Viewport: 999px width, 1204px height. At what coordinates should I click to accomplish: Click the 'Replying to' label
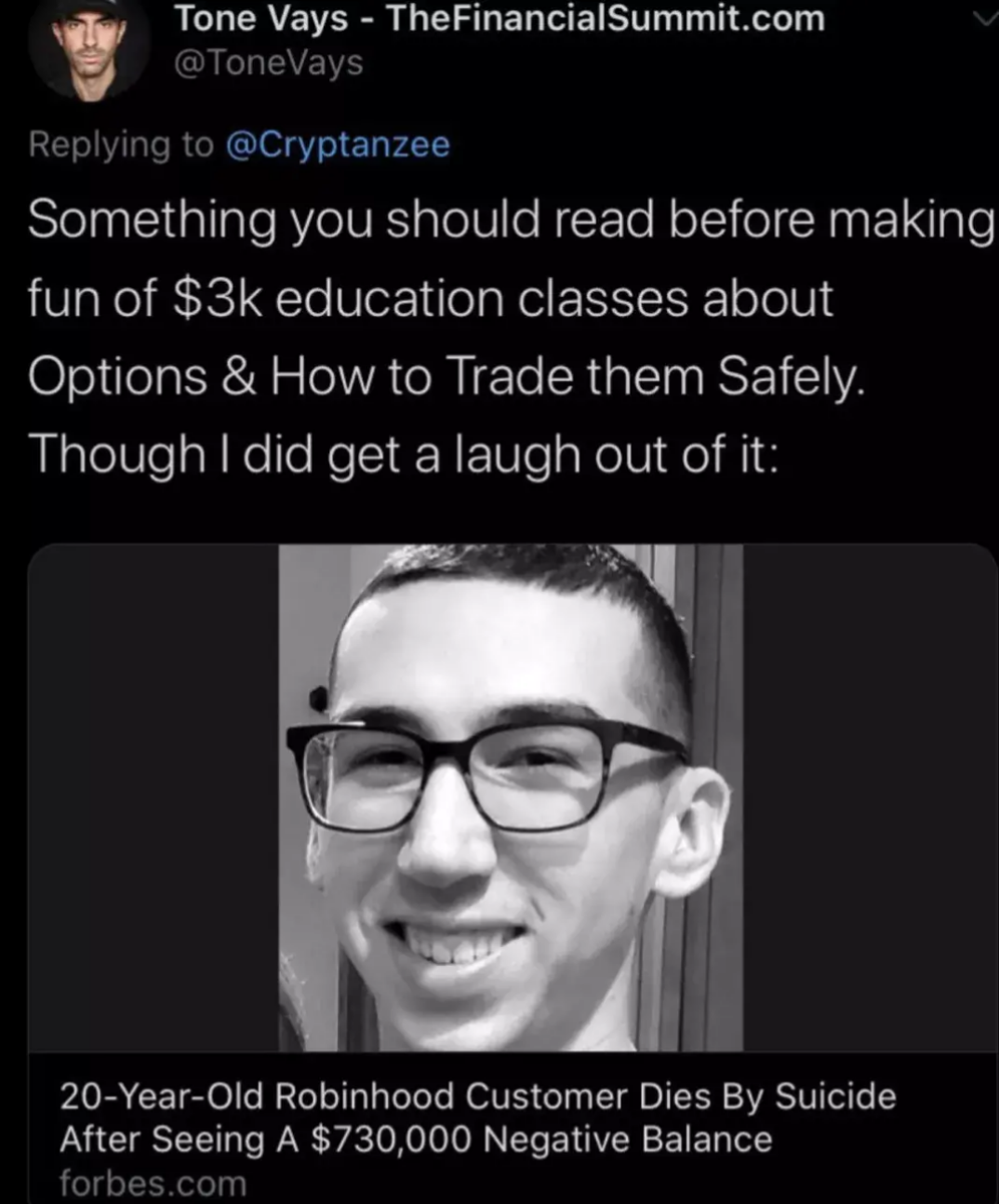point(121,144)
